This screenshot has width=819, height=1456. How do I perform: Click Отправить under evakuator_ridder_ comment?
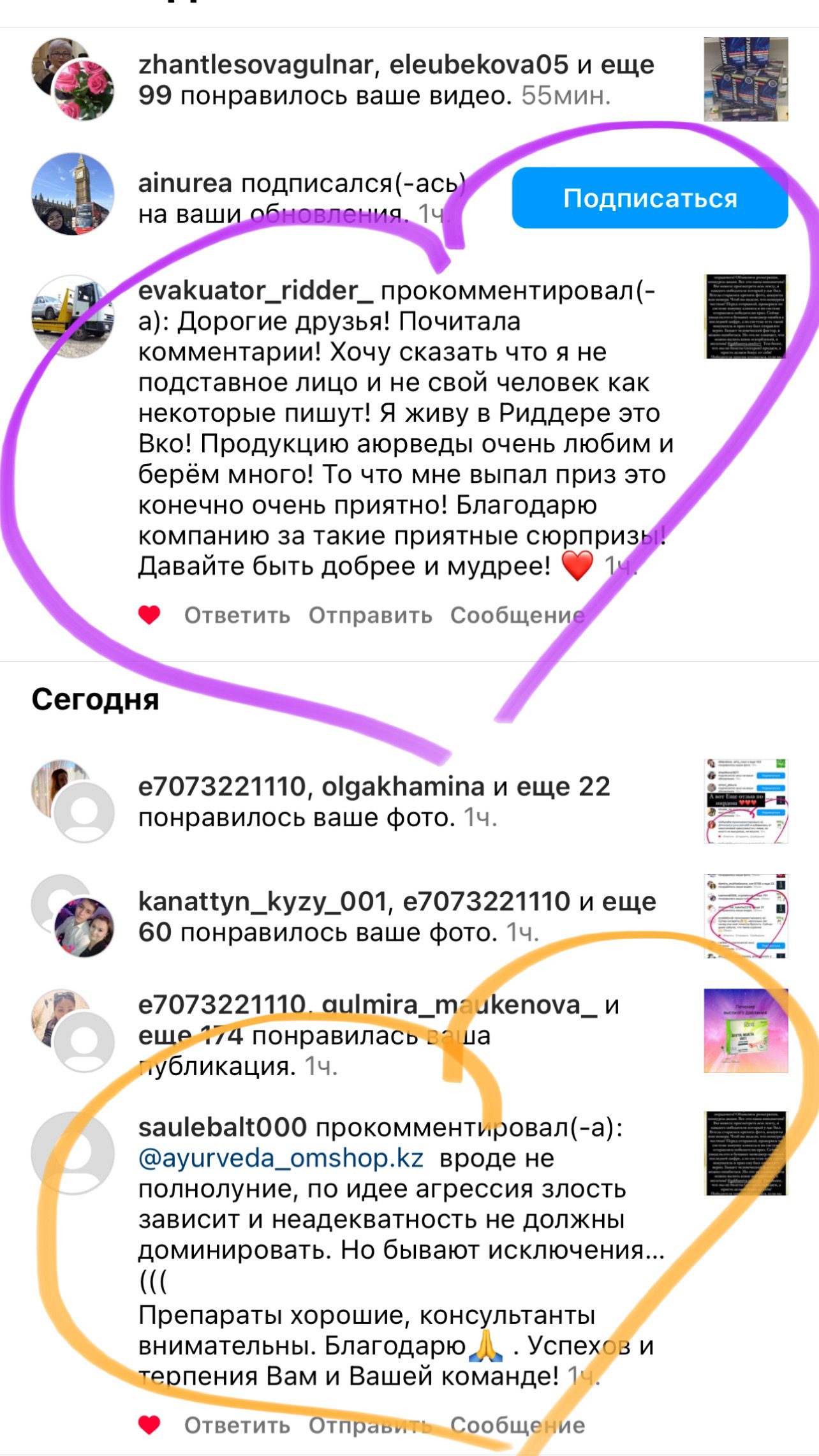click(371, 615)
